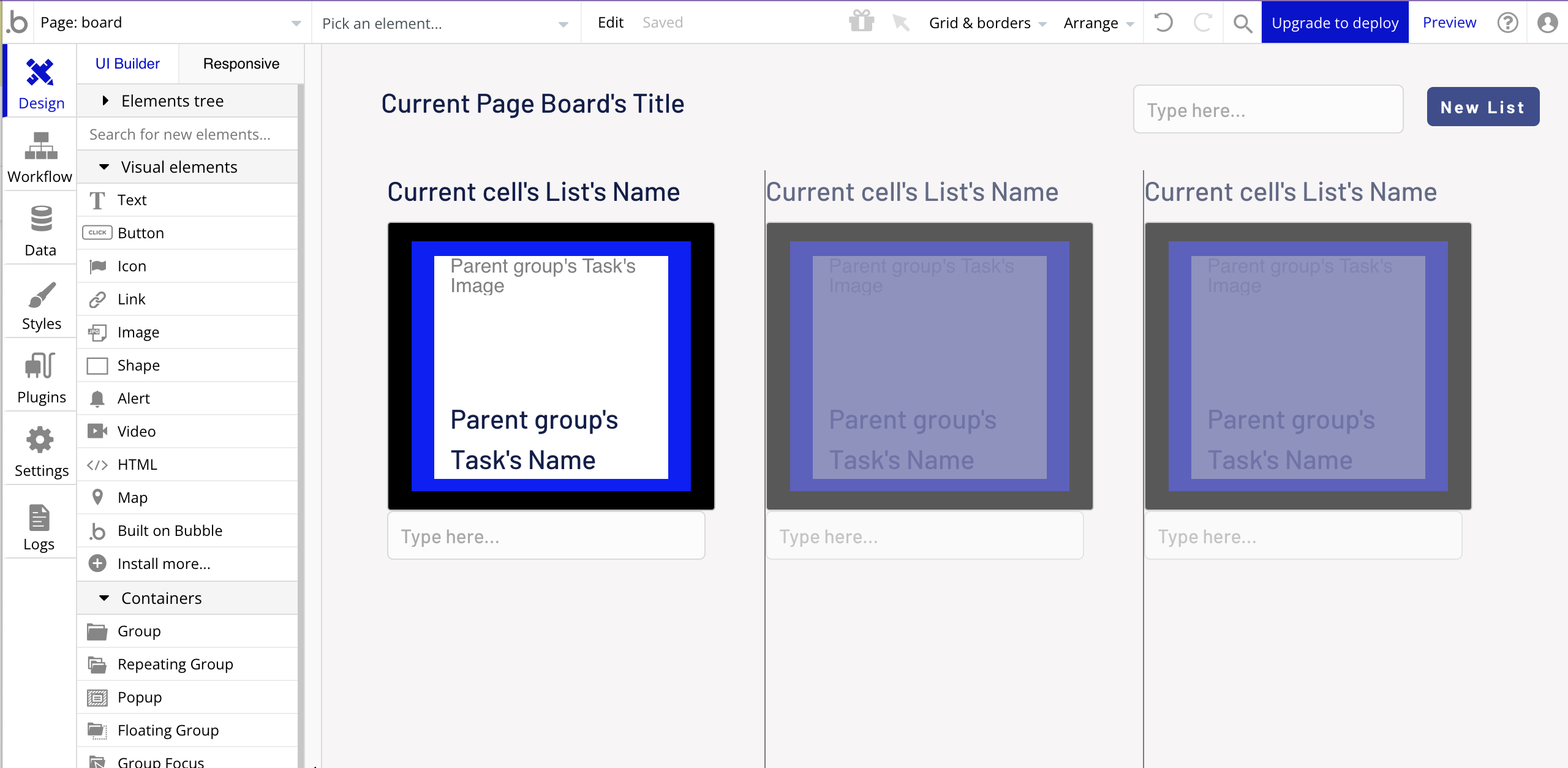Viewport: 1568px width, 768px height.
Task: Click the gift box icon
Action: (861, 21)
